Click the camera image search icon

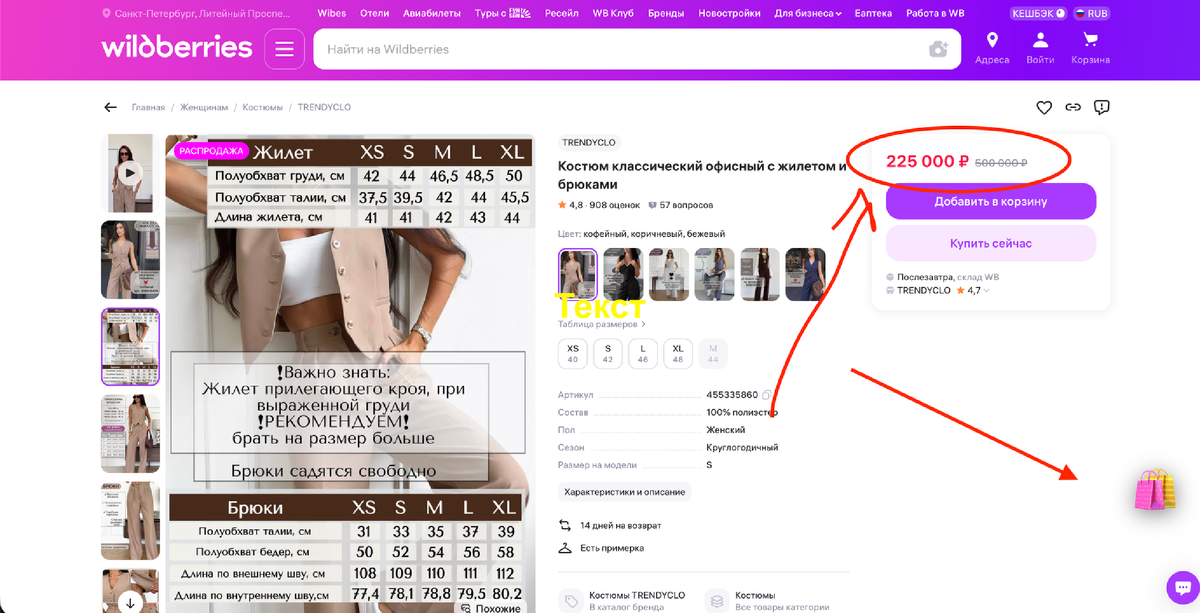pos(937,49)
